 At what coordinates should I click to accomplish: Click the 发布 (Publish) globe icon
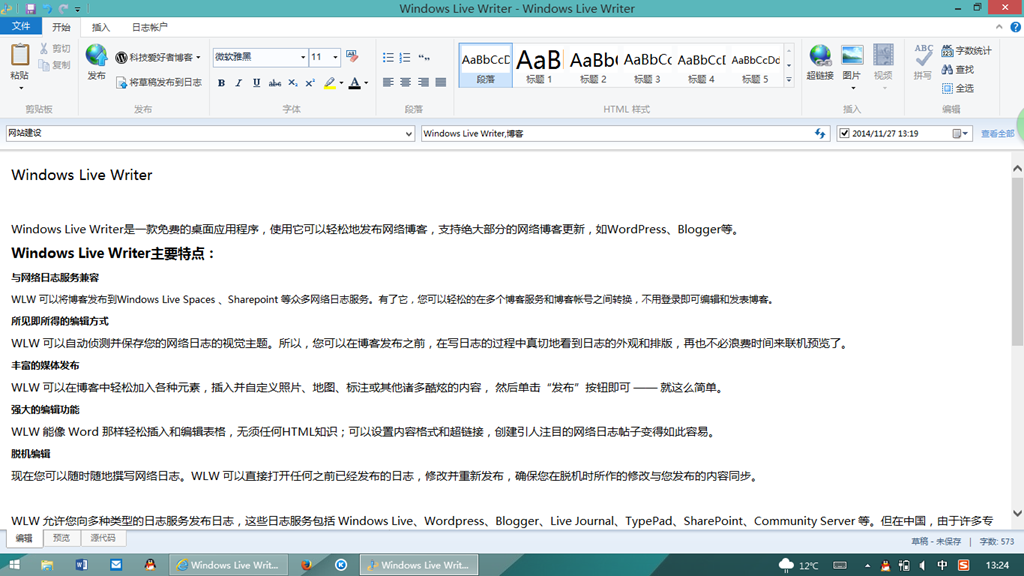96,55
